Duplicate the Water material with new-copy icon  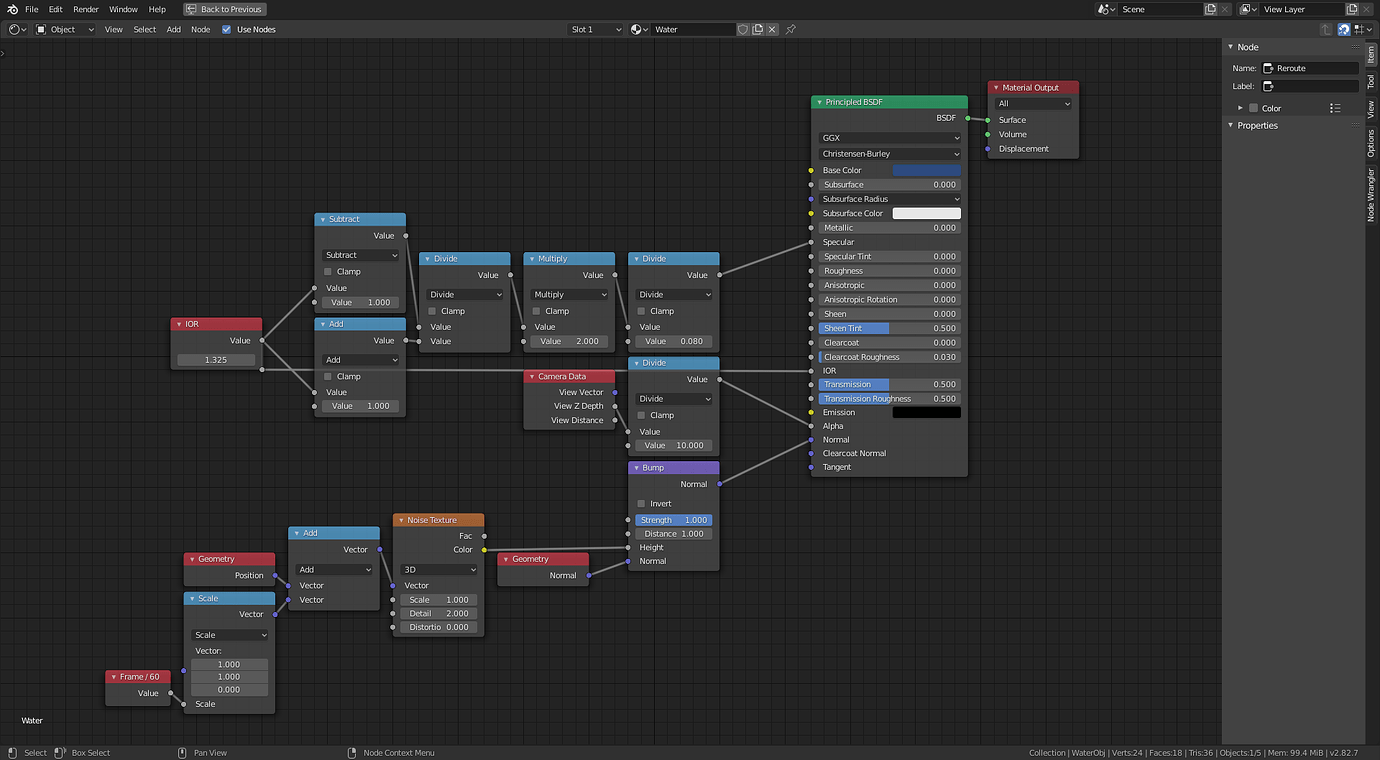tap(758, 29)
